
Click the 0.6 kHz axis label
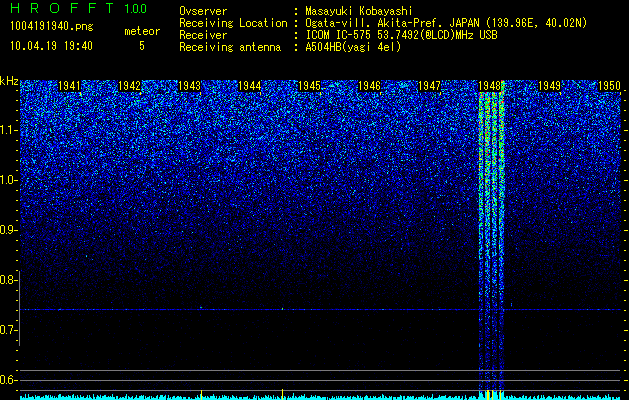[8, 380]
